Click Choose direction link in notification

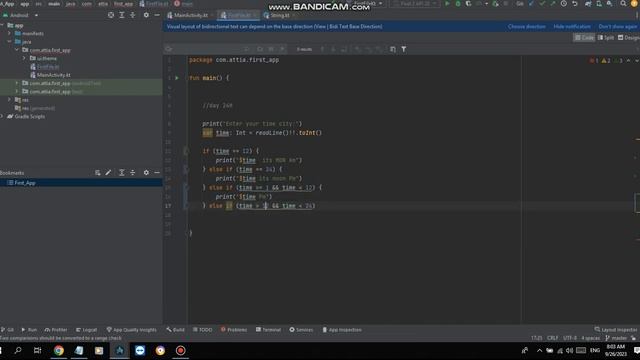(527, 27)
